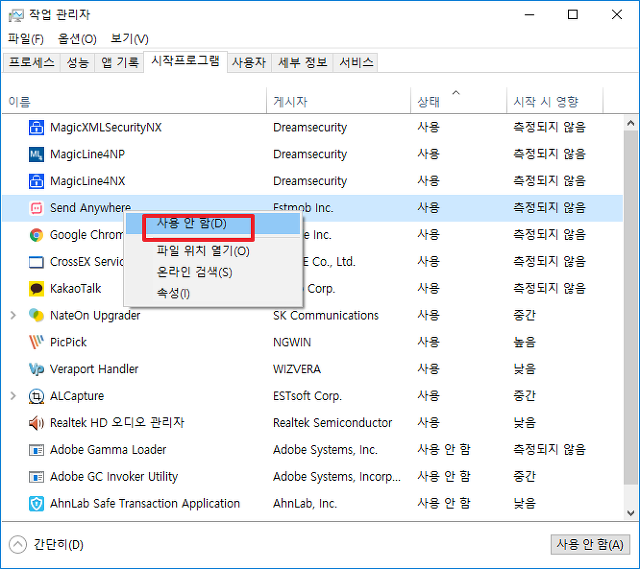Click the PicPick icon

(36, 342)
